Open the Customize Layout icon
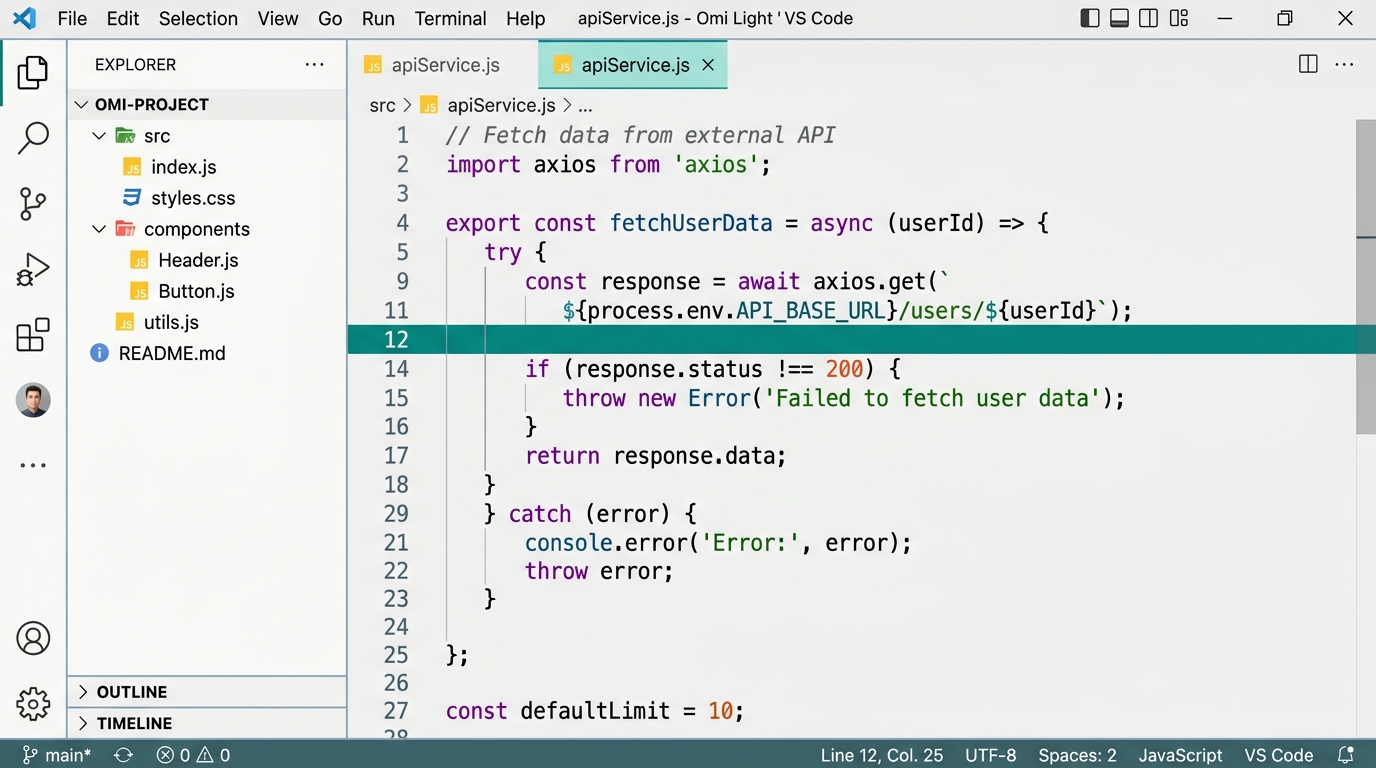This screenshot has width=1376, height=768. click(1180, 18)
